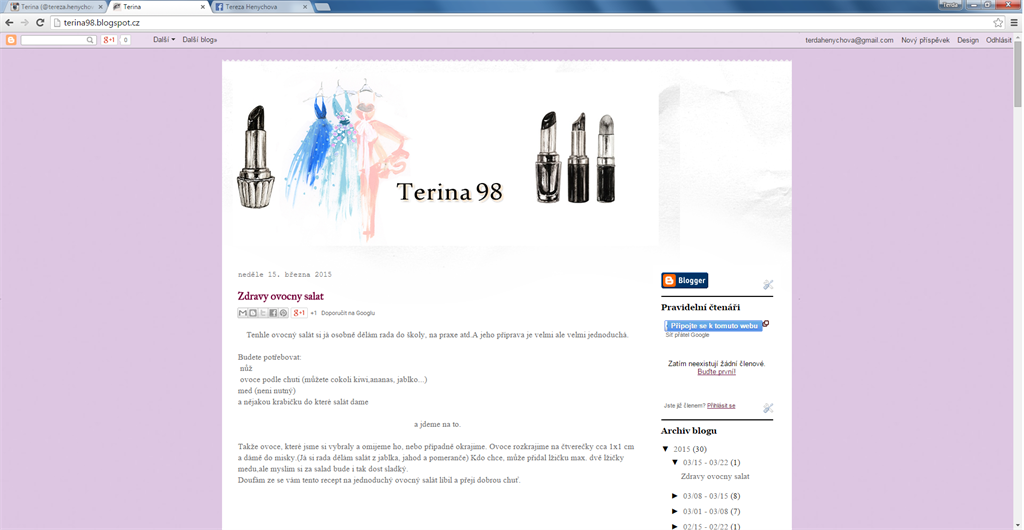The height and width of the screenshot is (530, 1024).
Task: Open the 03/15 - 03/22 archive link
Action: click(706, 462)
